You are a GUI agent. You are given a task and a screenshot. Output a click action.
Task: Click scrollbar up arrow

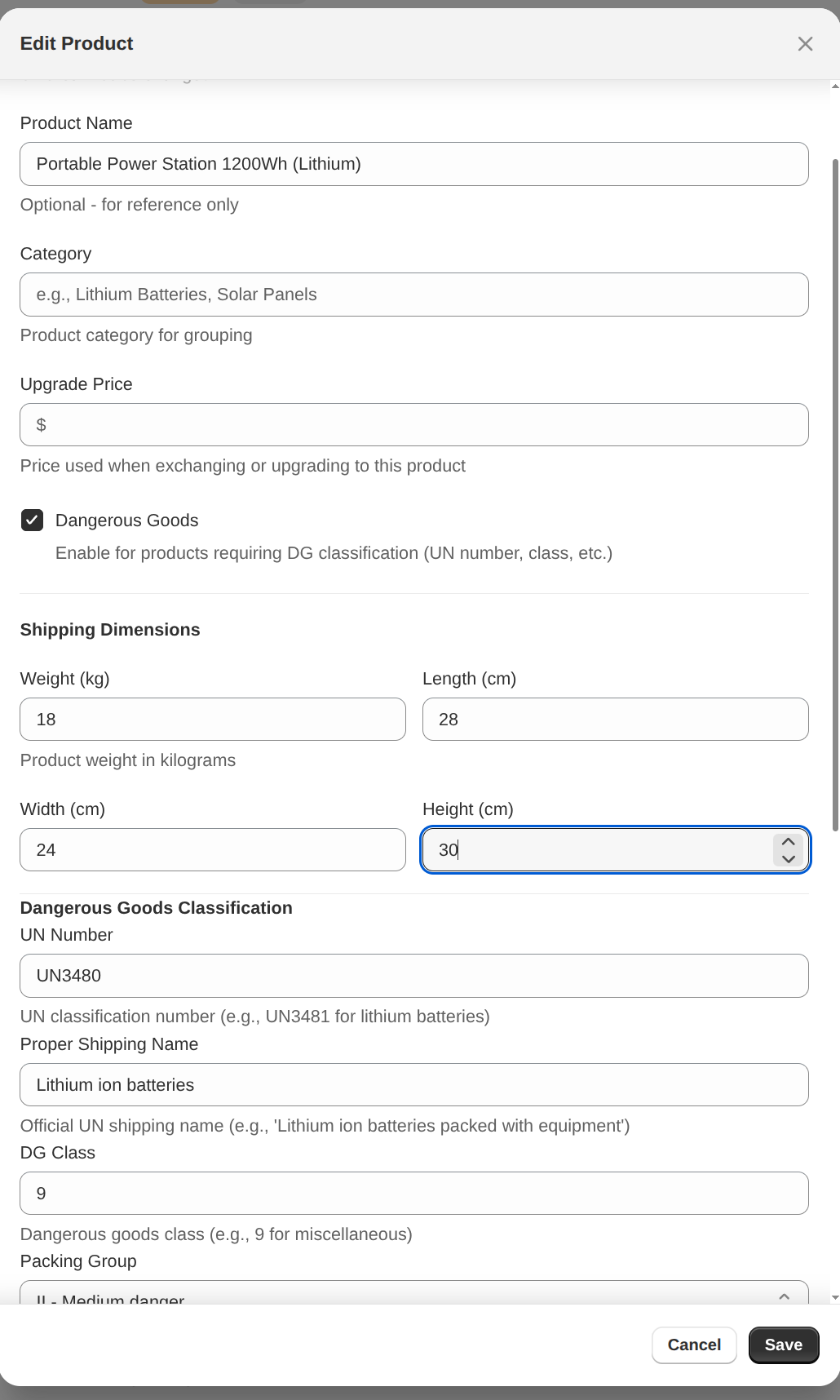click(x=835, y=85)
